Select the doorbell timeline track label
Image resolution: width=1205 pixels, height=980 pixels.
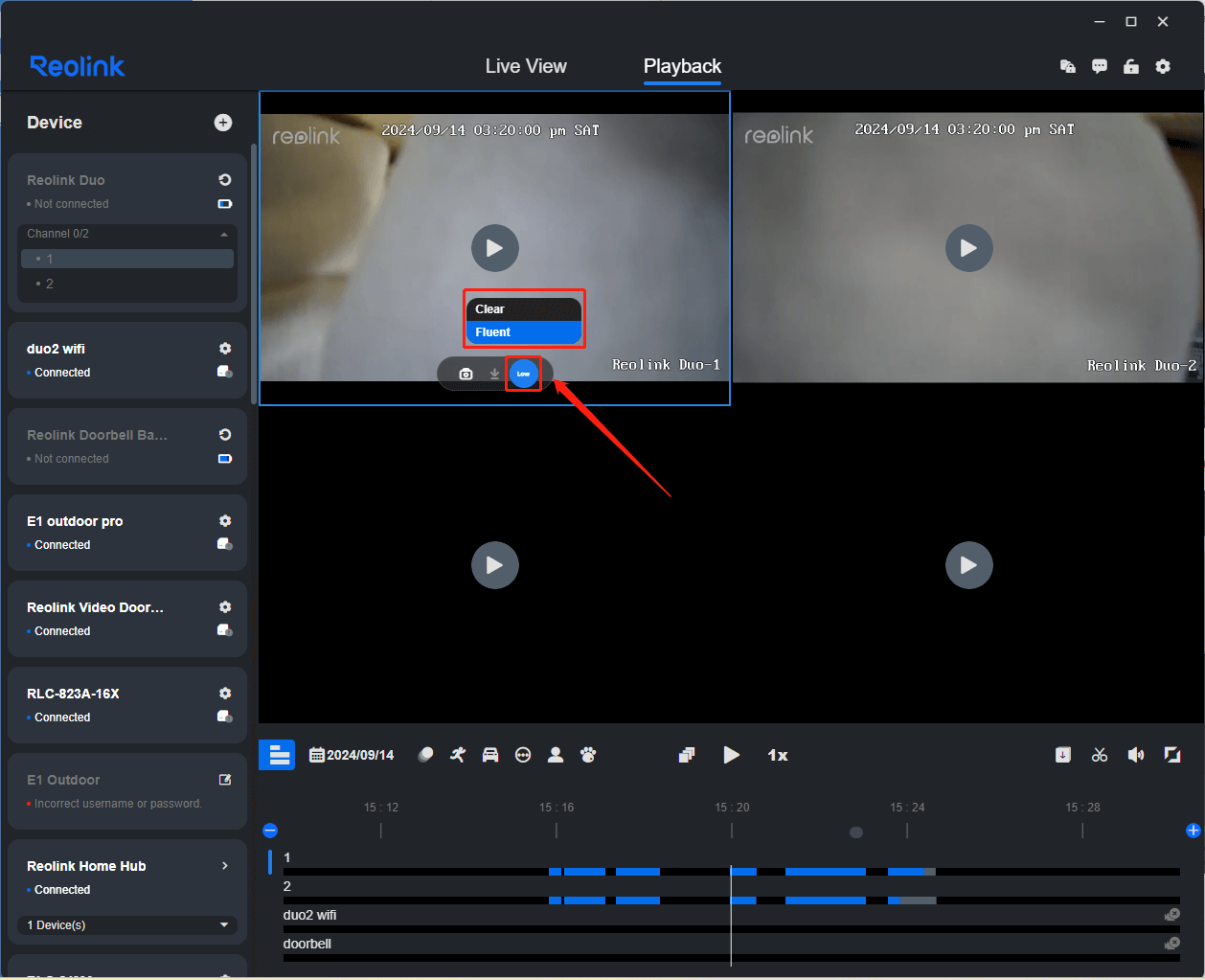307,944
